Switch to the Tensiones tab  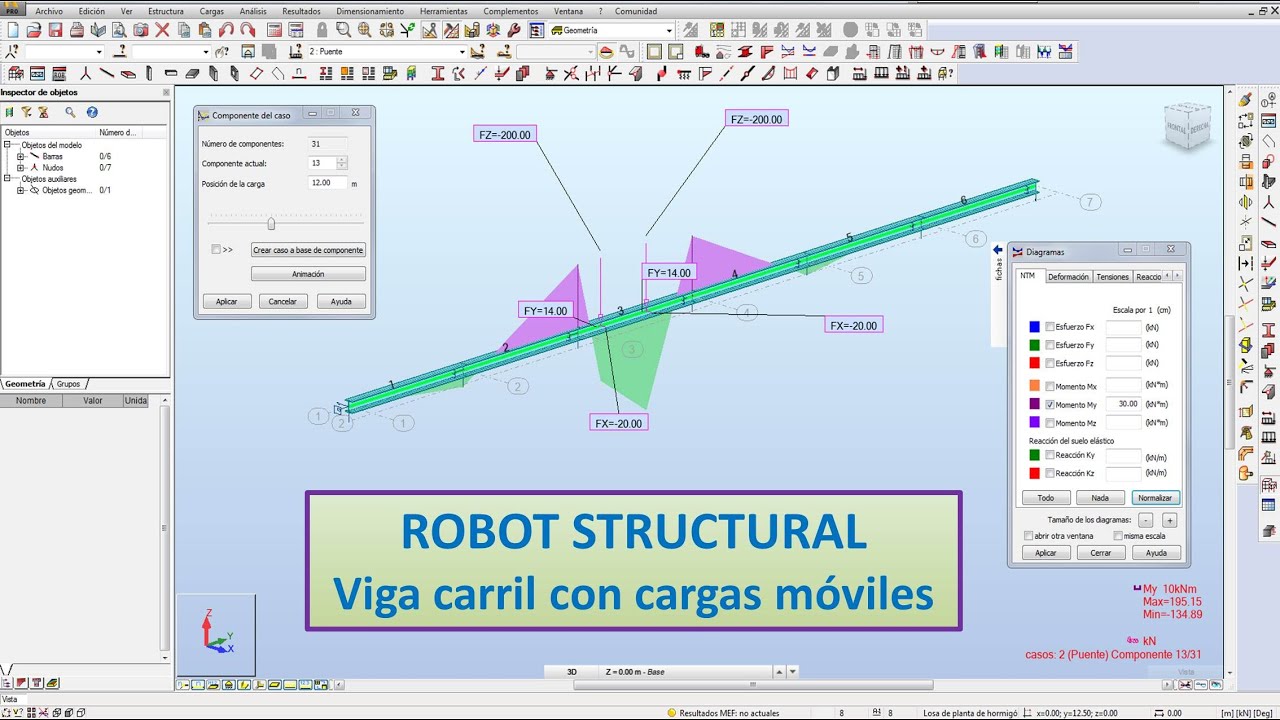1112,277
